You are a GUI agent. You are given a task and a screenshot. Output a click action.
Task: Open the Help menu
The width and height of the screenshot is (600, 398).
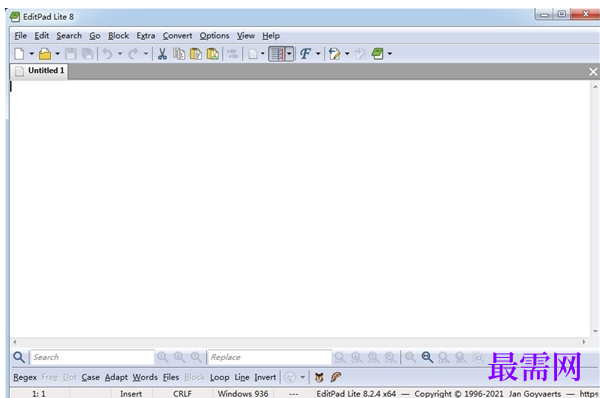point(271,36)
